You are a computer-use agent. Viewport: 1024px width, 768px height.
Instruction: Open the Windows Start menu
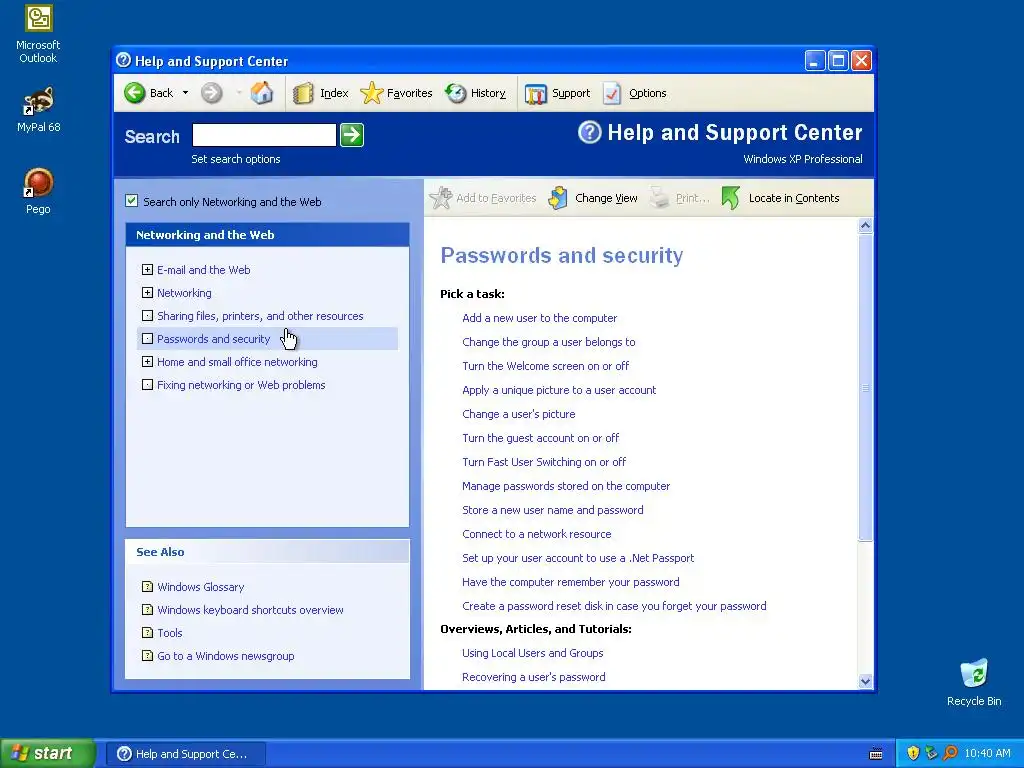click(48, 754)
